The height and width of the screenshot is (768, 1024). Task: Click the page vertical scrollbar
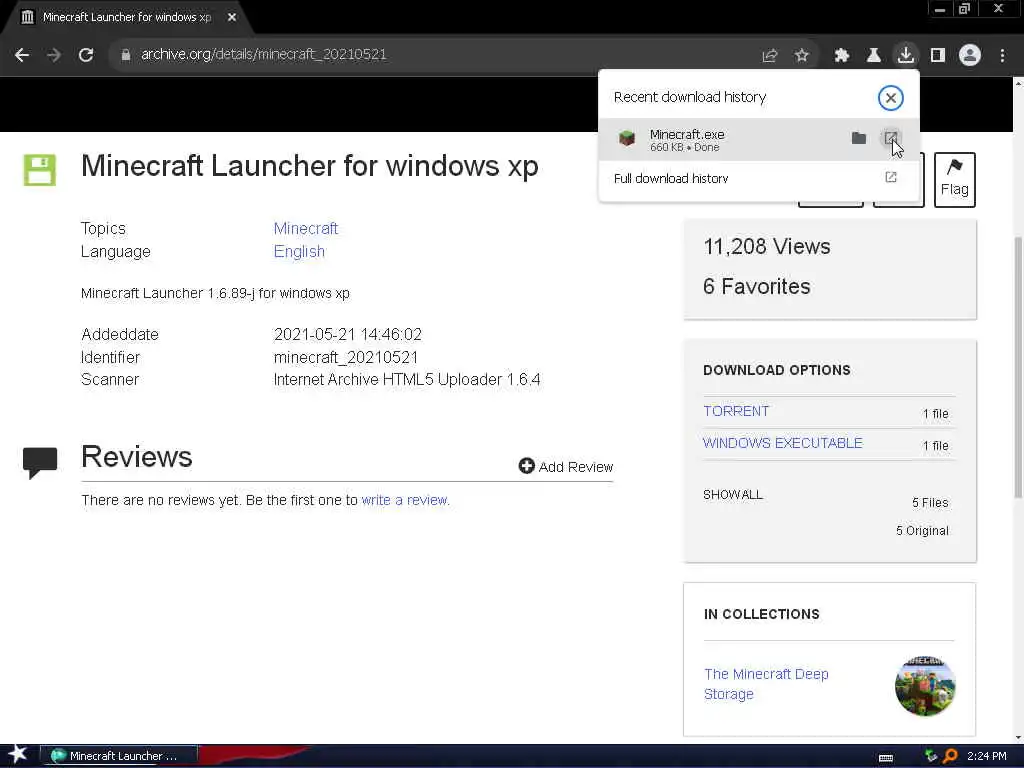coord(1018,366)
